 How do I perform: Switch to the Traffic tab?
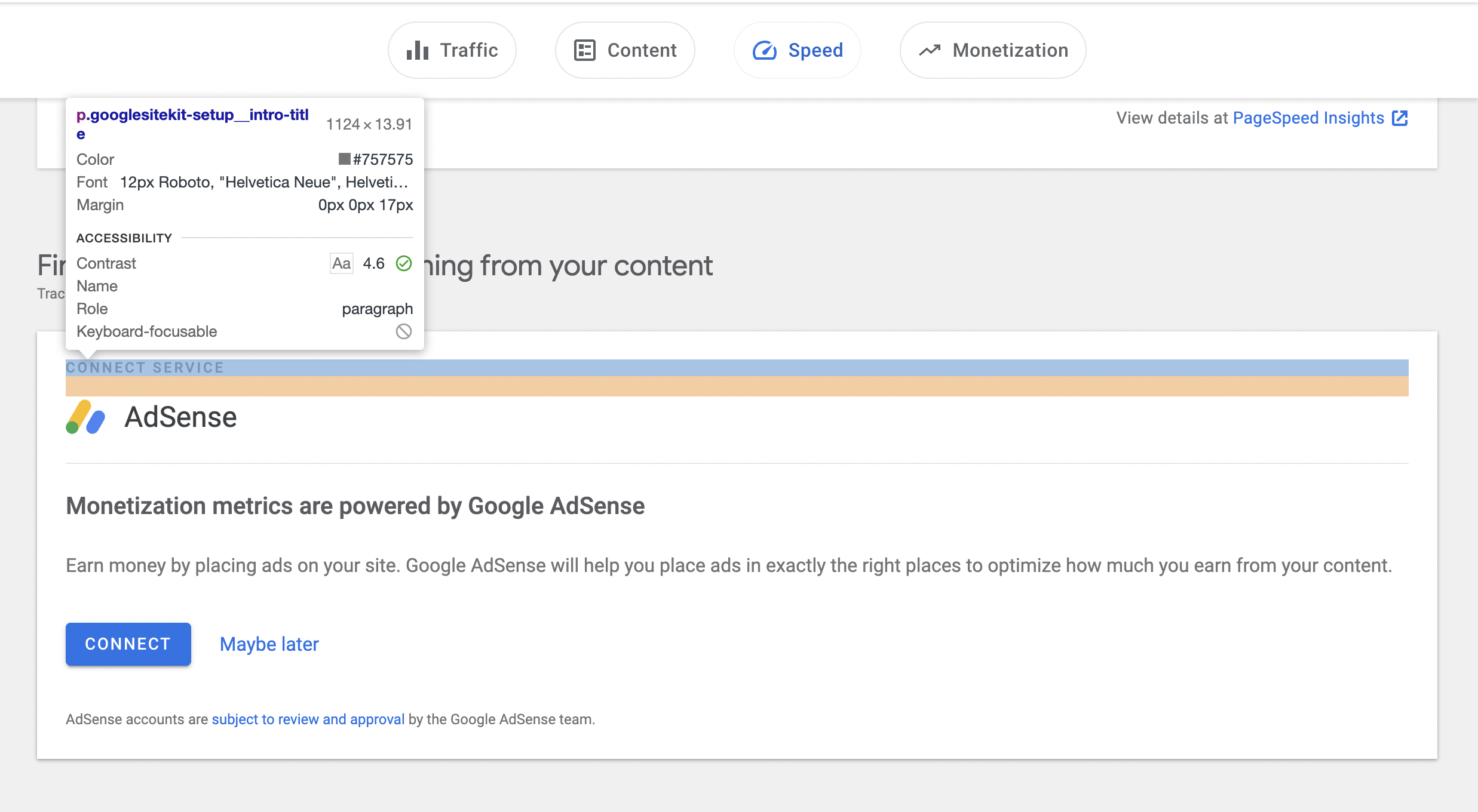point(469,50)
